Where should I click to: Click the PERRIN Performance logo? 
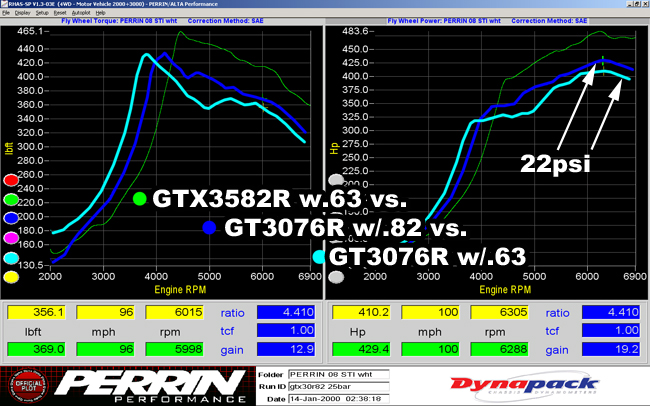tap(149, 386)
